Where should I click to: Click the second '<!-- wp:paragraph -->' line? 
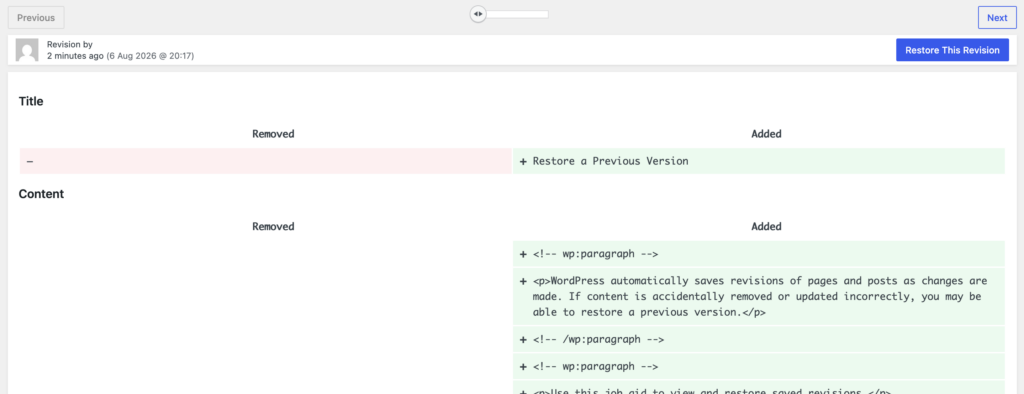click(759, 367)
